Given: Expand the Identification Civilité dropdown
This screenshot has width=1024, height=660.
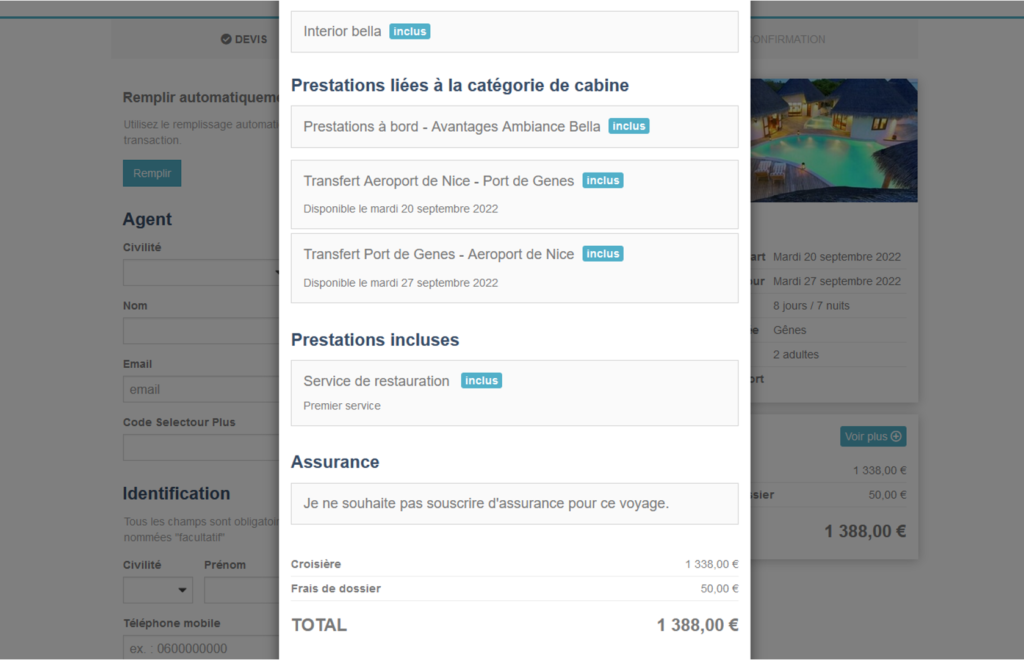Looking at the screenshot, I should click(157, 590).
